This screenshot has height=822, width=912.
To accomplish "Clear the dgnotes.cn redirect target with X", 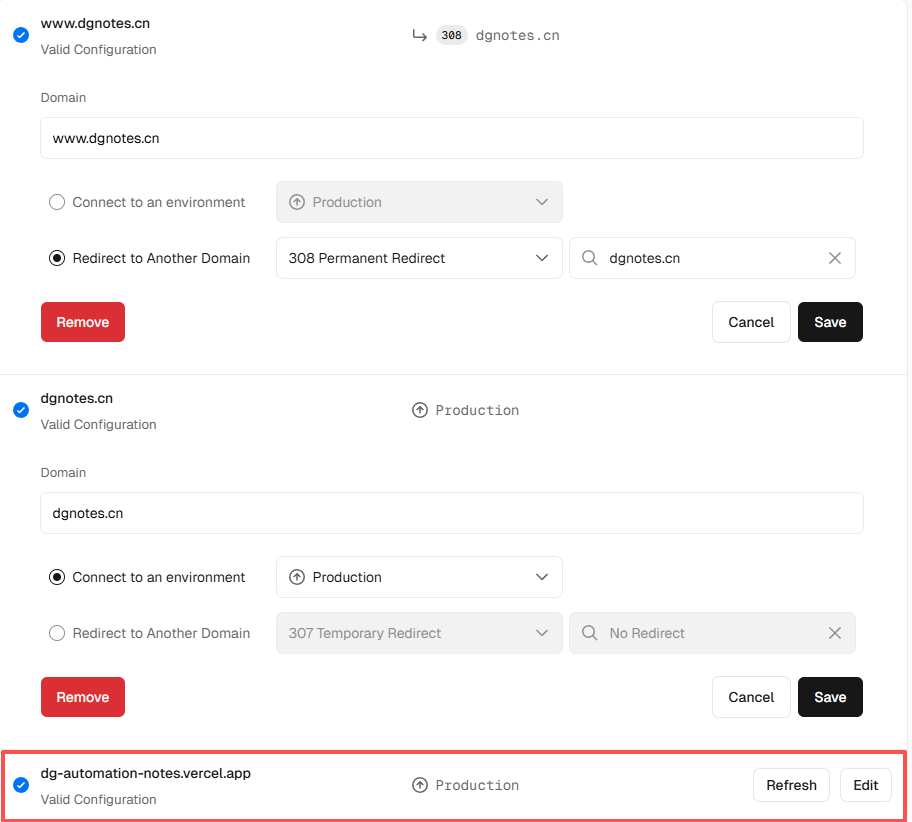I will click(835, 258).
